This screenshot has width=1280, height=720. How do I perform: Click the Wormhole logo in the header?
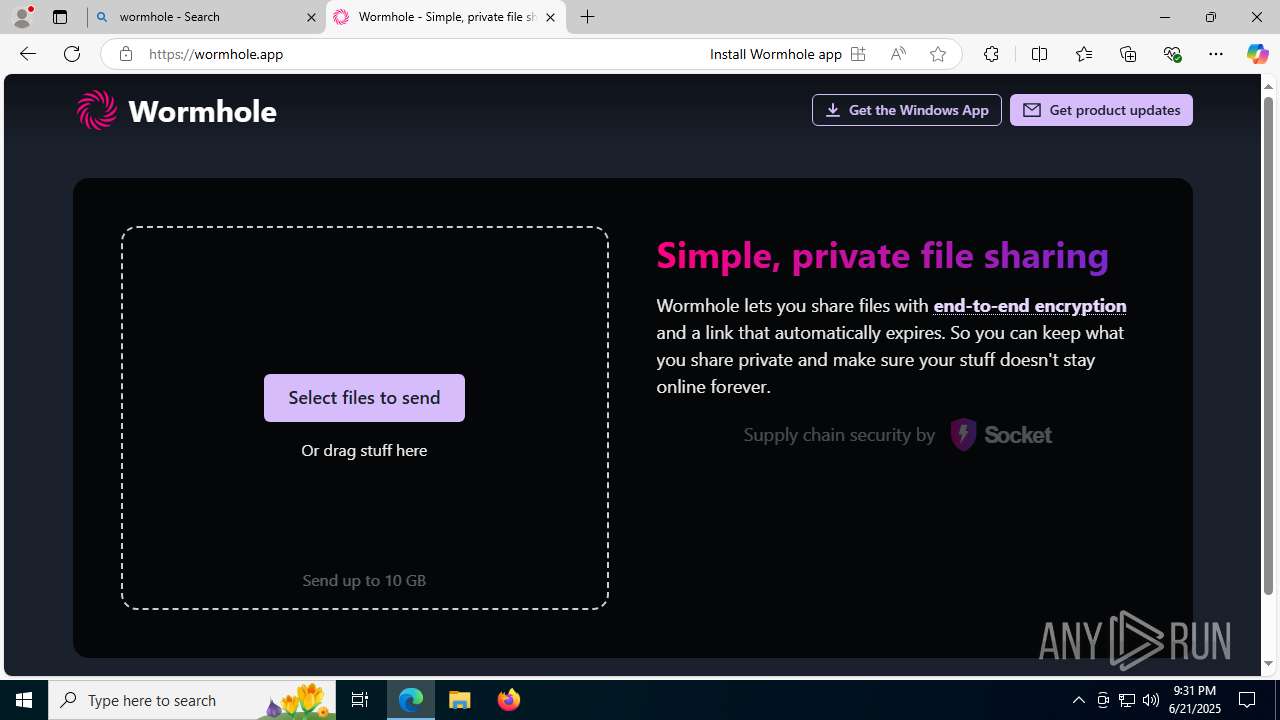[x=177, y=110]
